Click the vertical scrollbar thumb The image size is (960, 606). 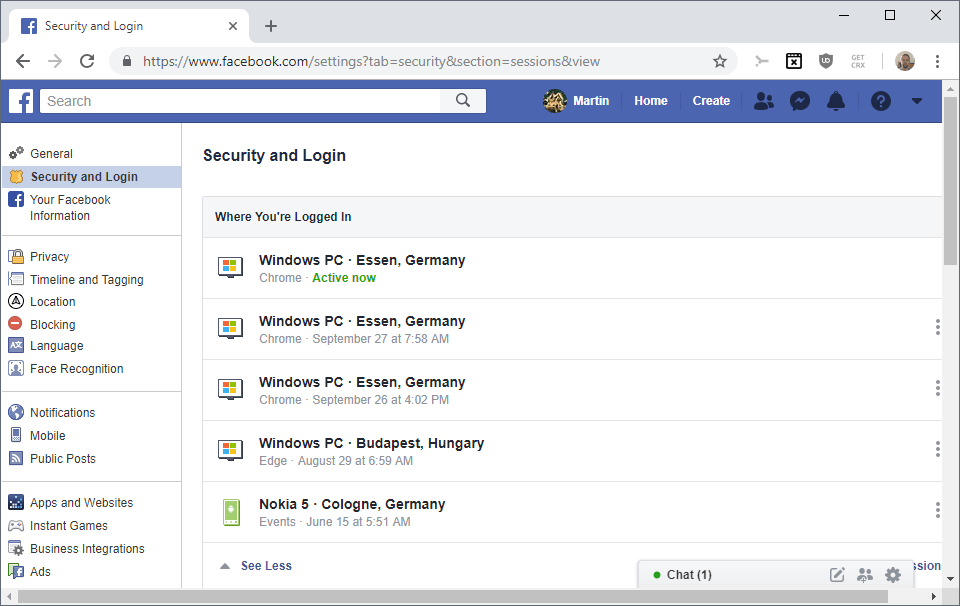[x=950, y=181]
